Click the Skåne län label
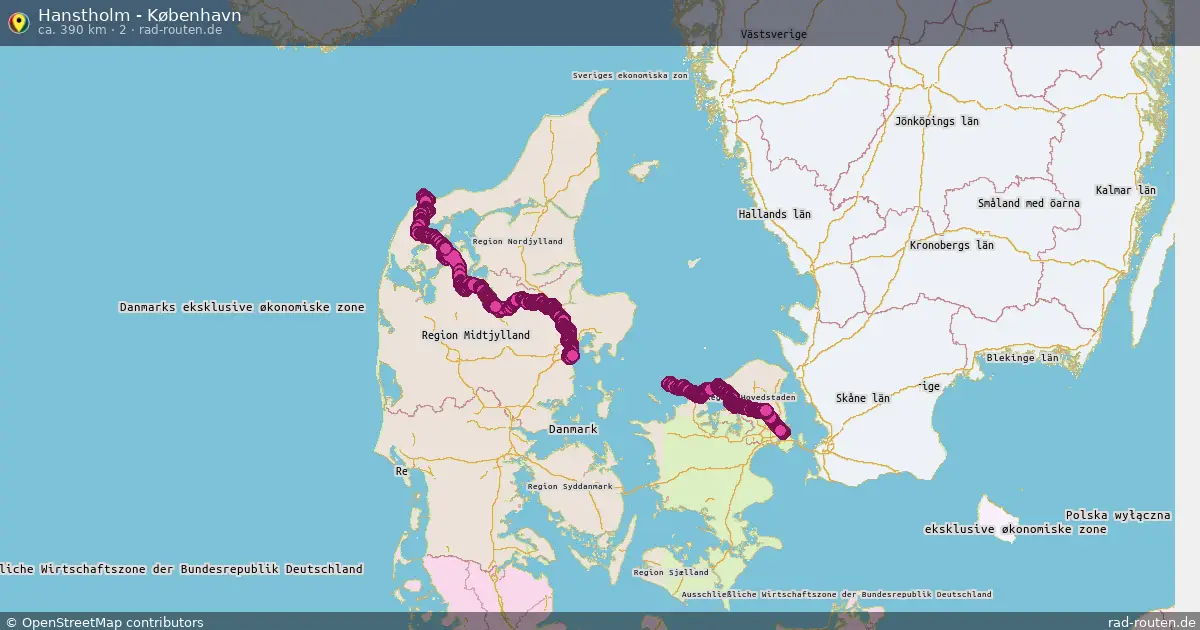The height and width of the screenshot is (630, 1200). tap(862, 398)
